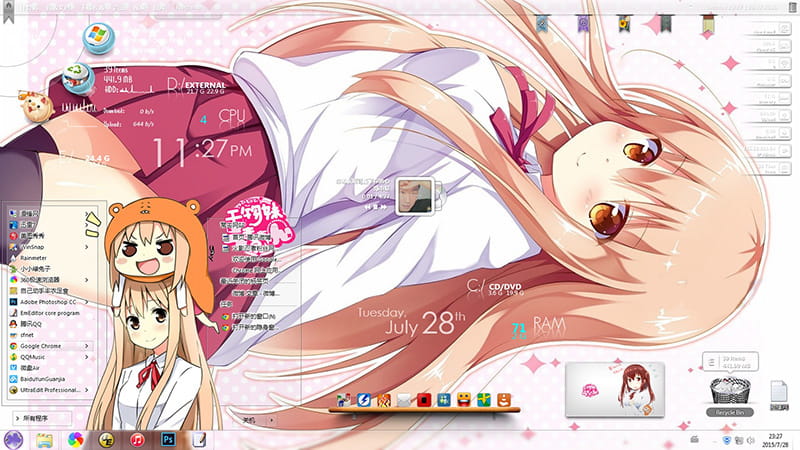This screenshot has height=450, width=800.
Task: Expand UltraEdit Professional submenu arrow
Action: point(87,390)
